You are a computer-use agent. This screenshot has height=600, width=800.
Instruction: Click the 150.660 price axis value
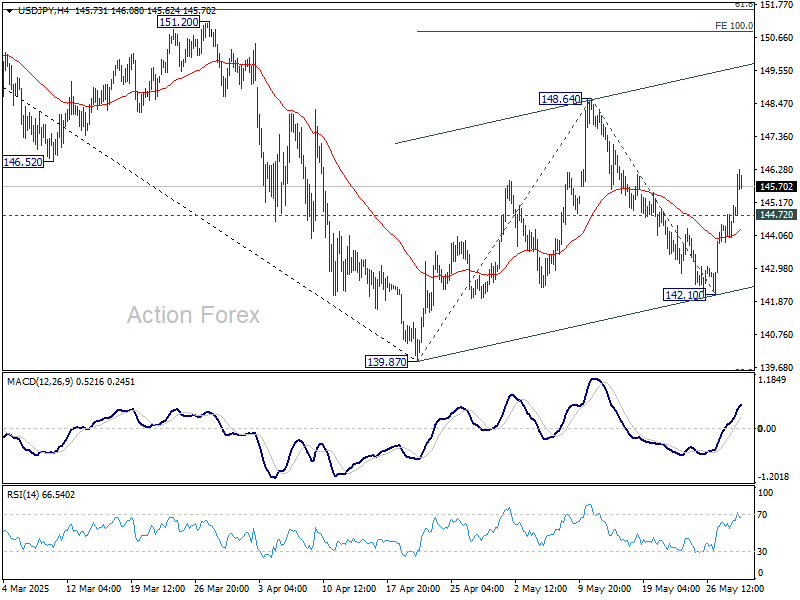777,38
